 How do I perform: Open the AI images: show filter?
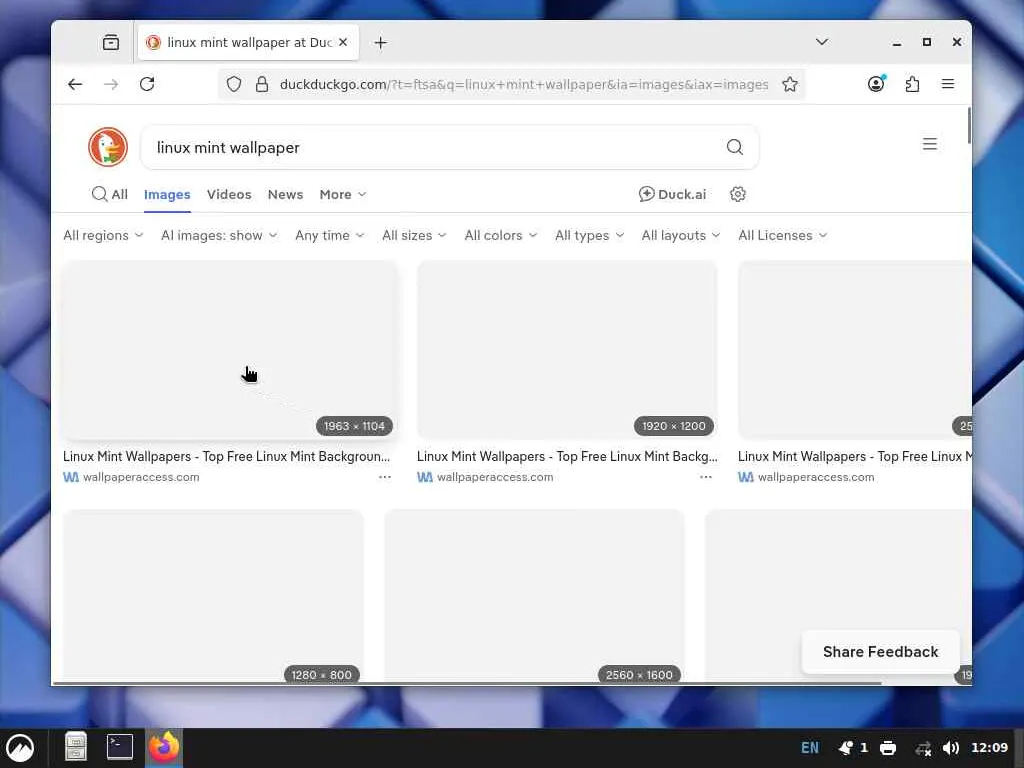click(x=219, y=235)
